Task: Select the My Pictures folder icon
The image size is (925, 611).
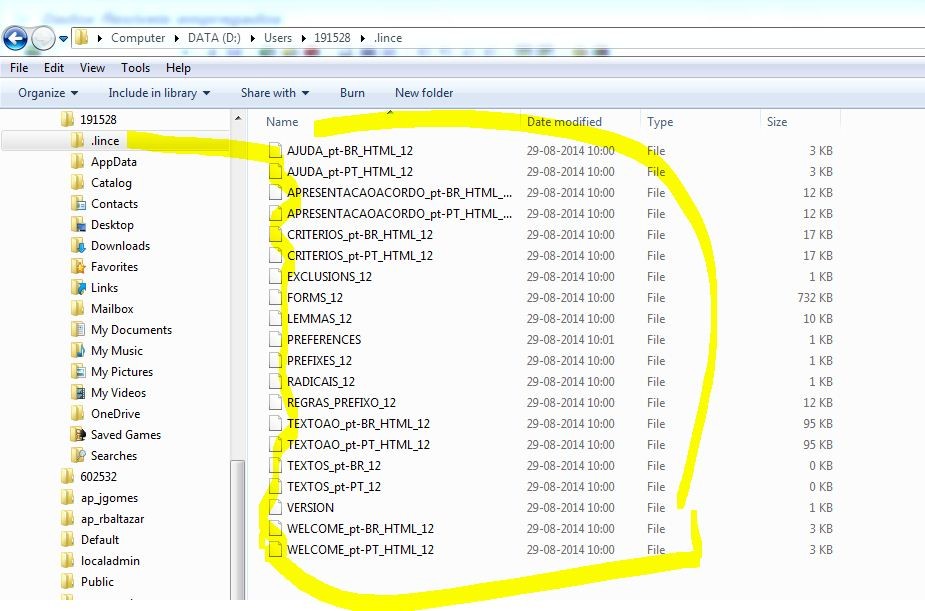Action: [78, 372]
